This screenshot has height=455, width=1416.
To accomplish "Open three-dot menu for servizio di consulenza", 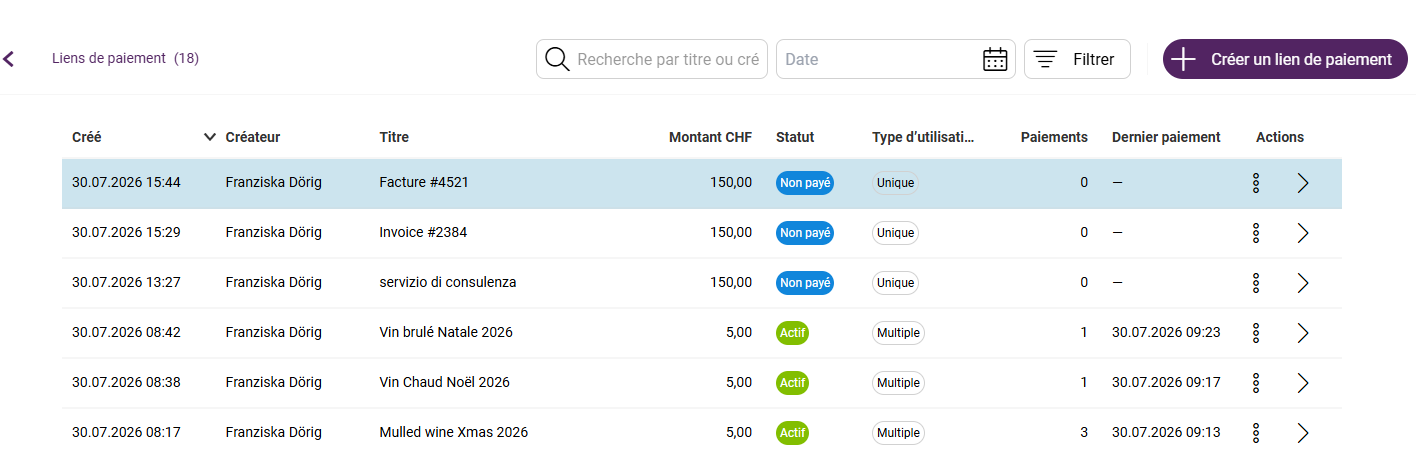I will pos(1256,283).
